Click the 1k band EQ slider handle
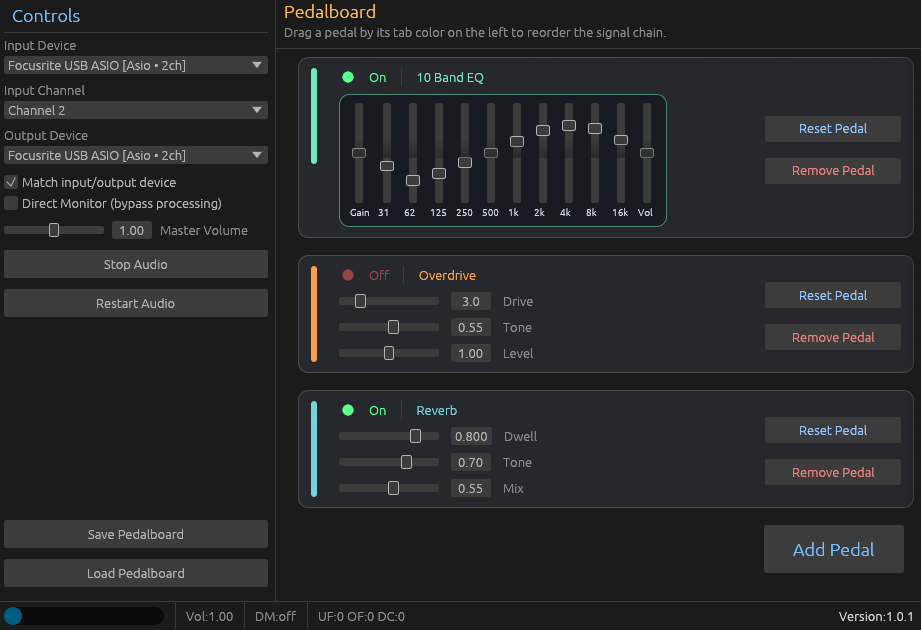The width and height of the screenshot is (921, 630). [517, 142]
